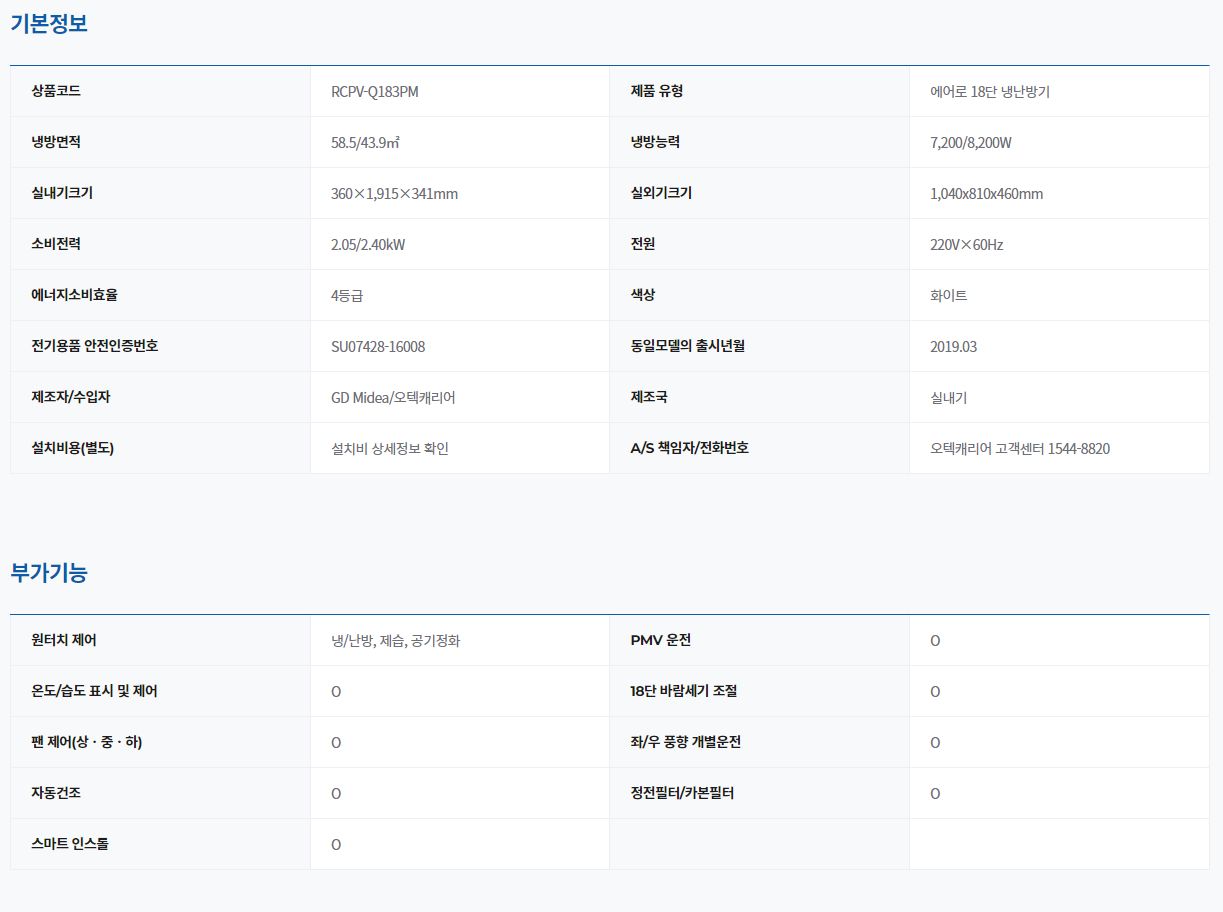The width and height of the screenshot is (1223, 912).
Task: Click the 부가기능 section heading
Action: (49, 573)
